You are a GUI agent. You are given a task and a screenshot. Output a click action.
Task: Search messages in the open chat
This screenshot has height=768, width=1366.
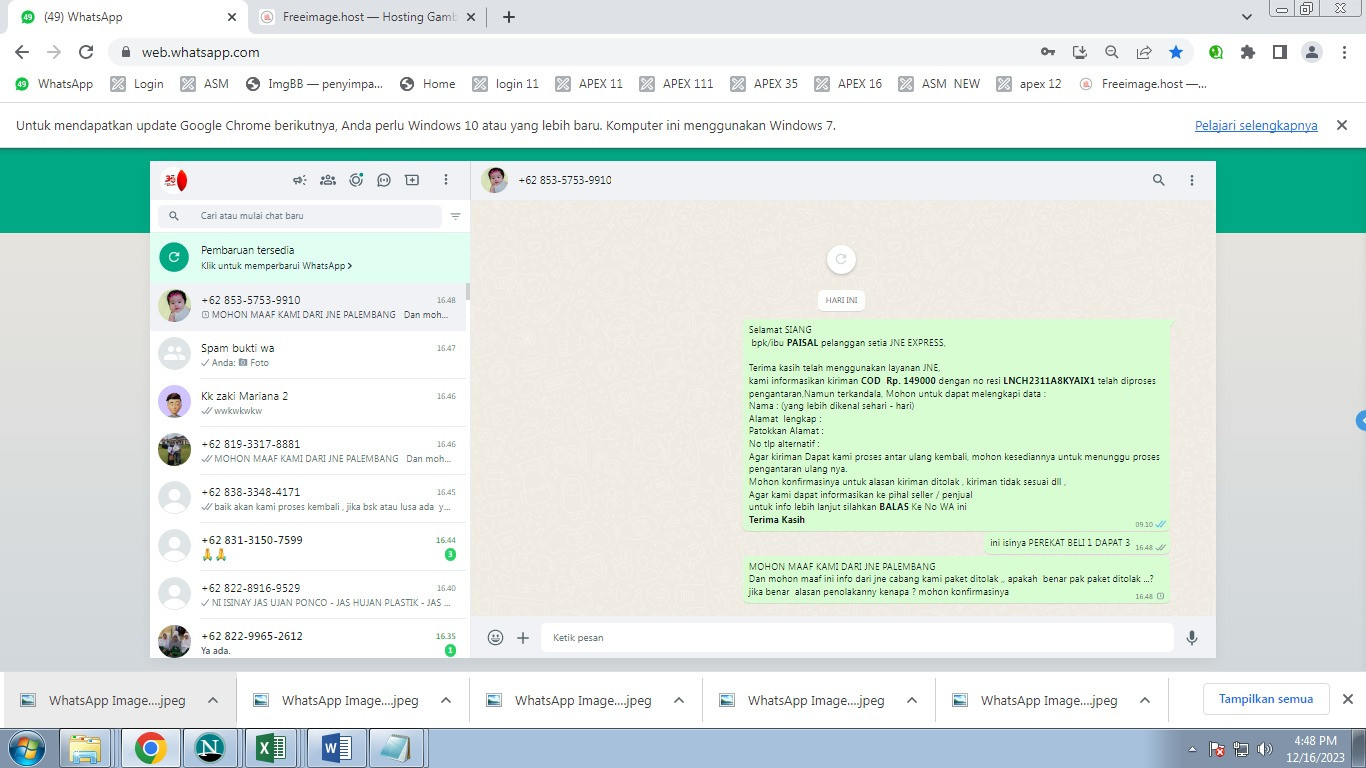[x=1158, y=180]
